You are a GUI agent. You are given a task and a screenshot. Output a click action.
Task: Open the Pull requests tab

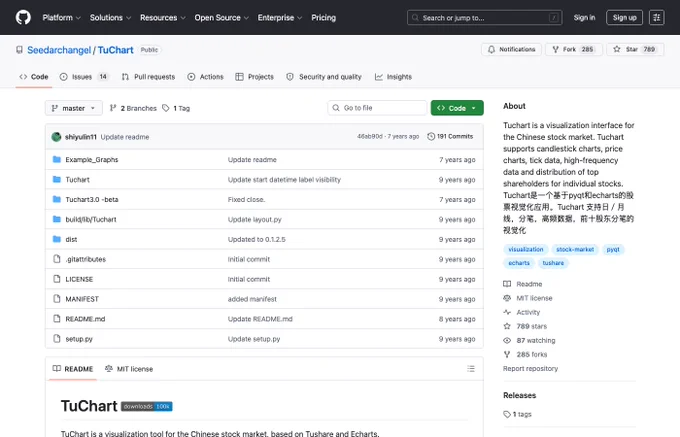148,77
